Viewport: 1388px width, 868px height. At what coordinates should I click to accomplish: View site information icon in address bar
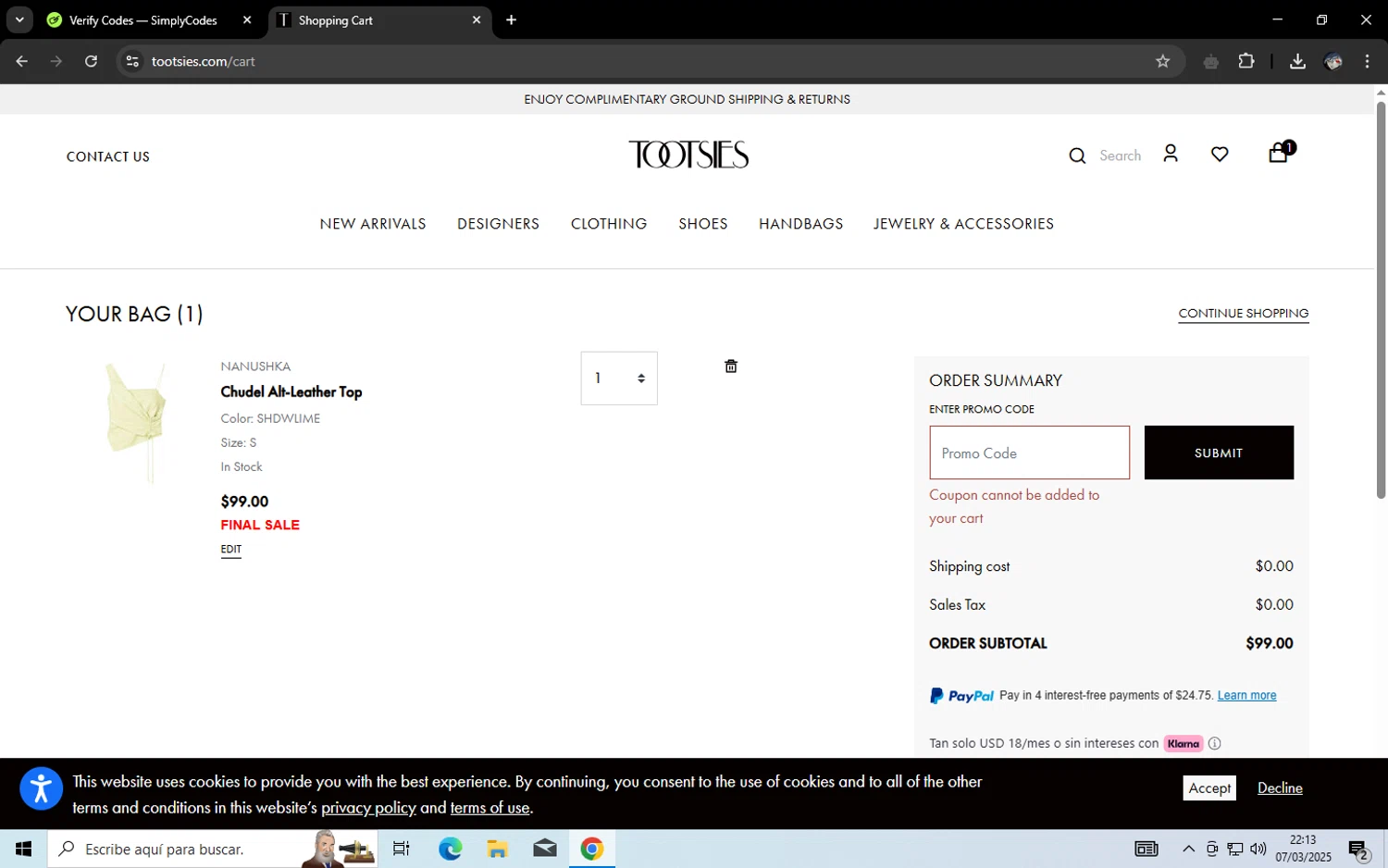(x=132, y=61)
